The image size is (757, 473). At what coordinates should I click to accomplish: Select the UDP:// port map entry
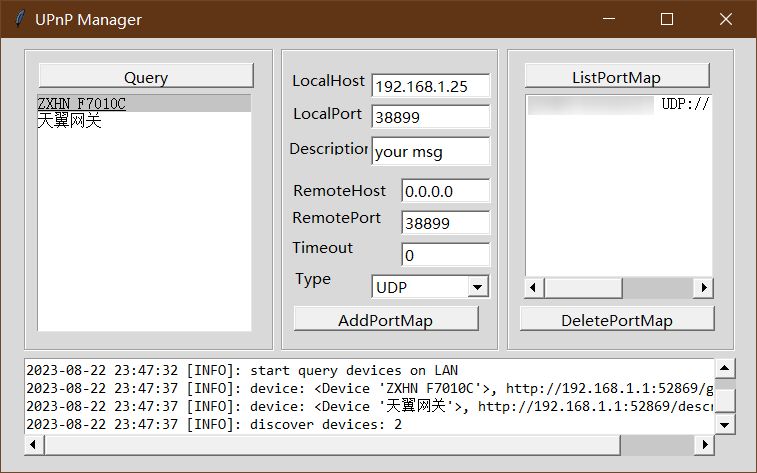tap(618, 104)
